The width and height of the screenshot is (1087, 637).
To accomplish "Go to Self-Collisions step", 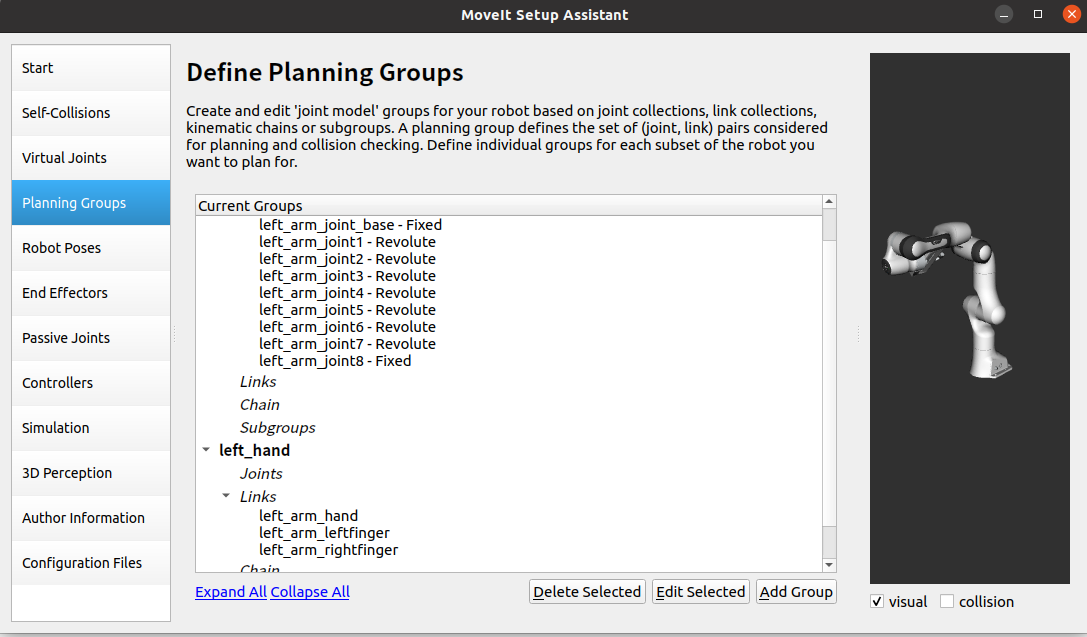I will (91, 113).
